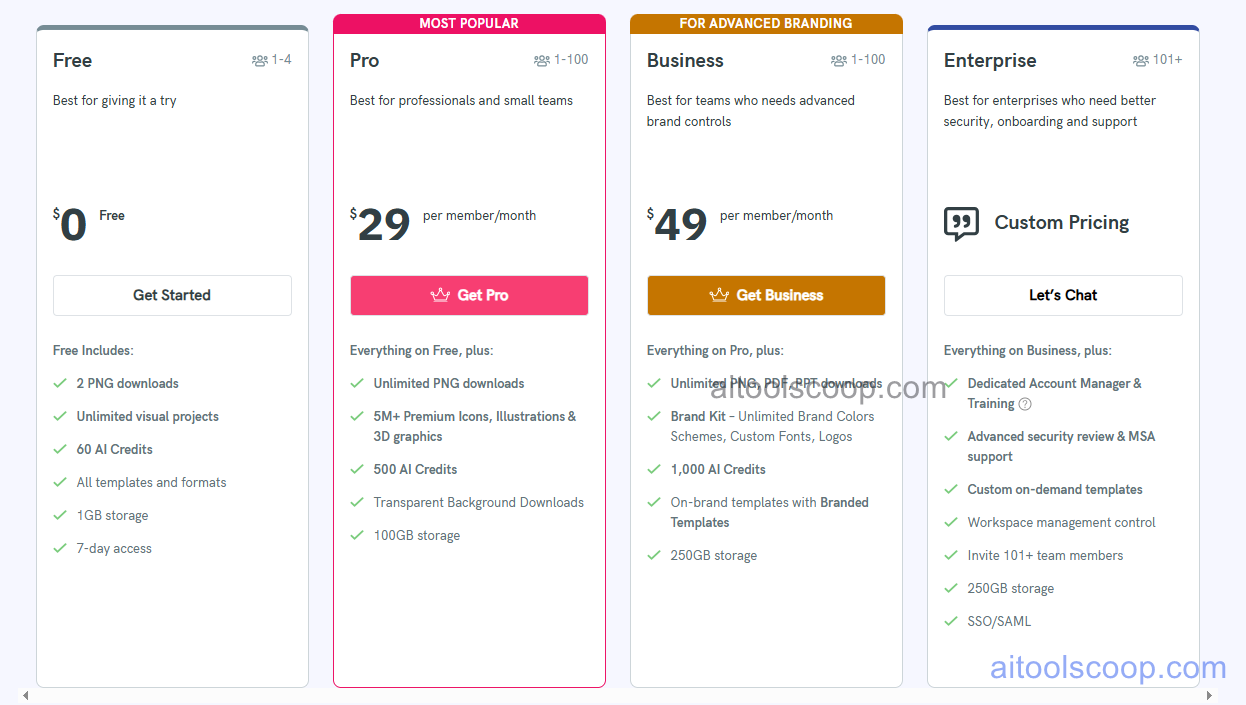Screen dimensions: 1246x705
Task: Click the left scroll arrow at bottom
Action: point(24,694)
